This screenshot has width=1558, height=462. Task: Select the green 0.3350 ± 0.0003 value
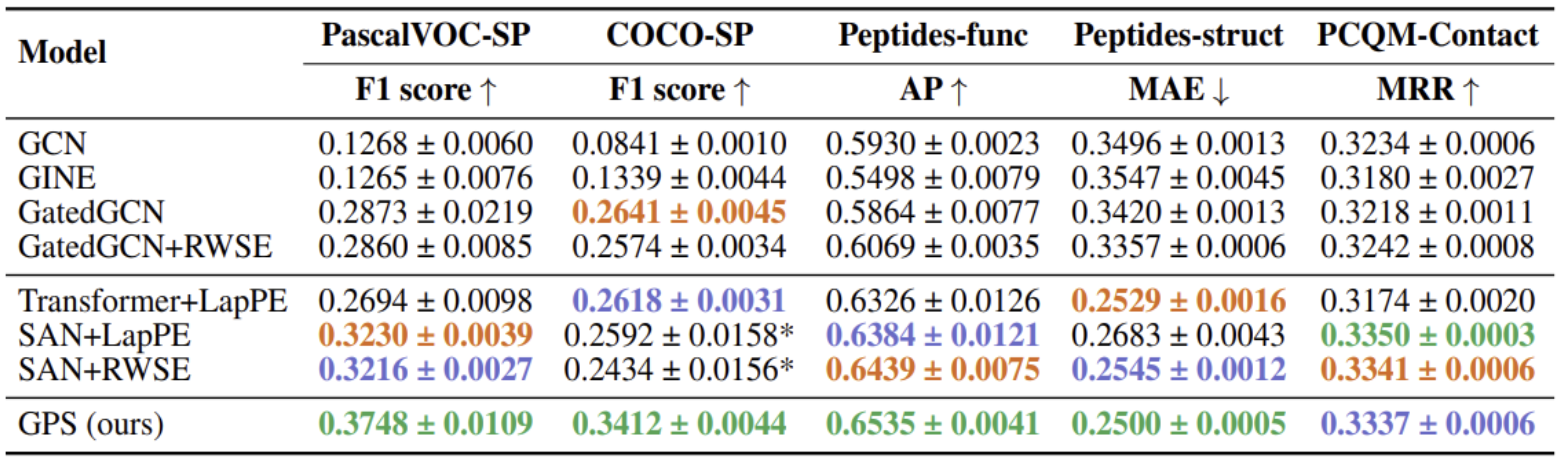click(1427, 335)
